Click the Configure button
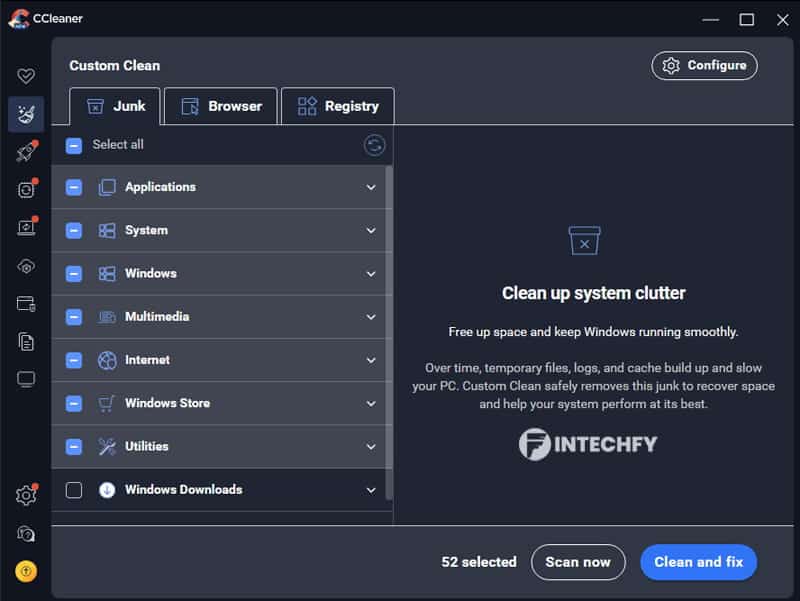This screenshot has height=601, width=800. [x=705, y=66]
